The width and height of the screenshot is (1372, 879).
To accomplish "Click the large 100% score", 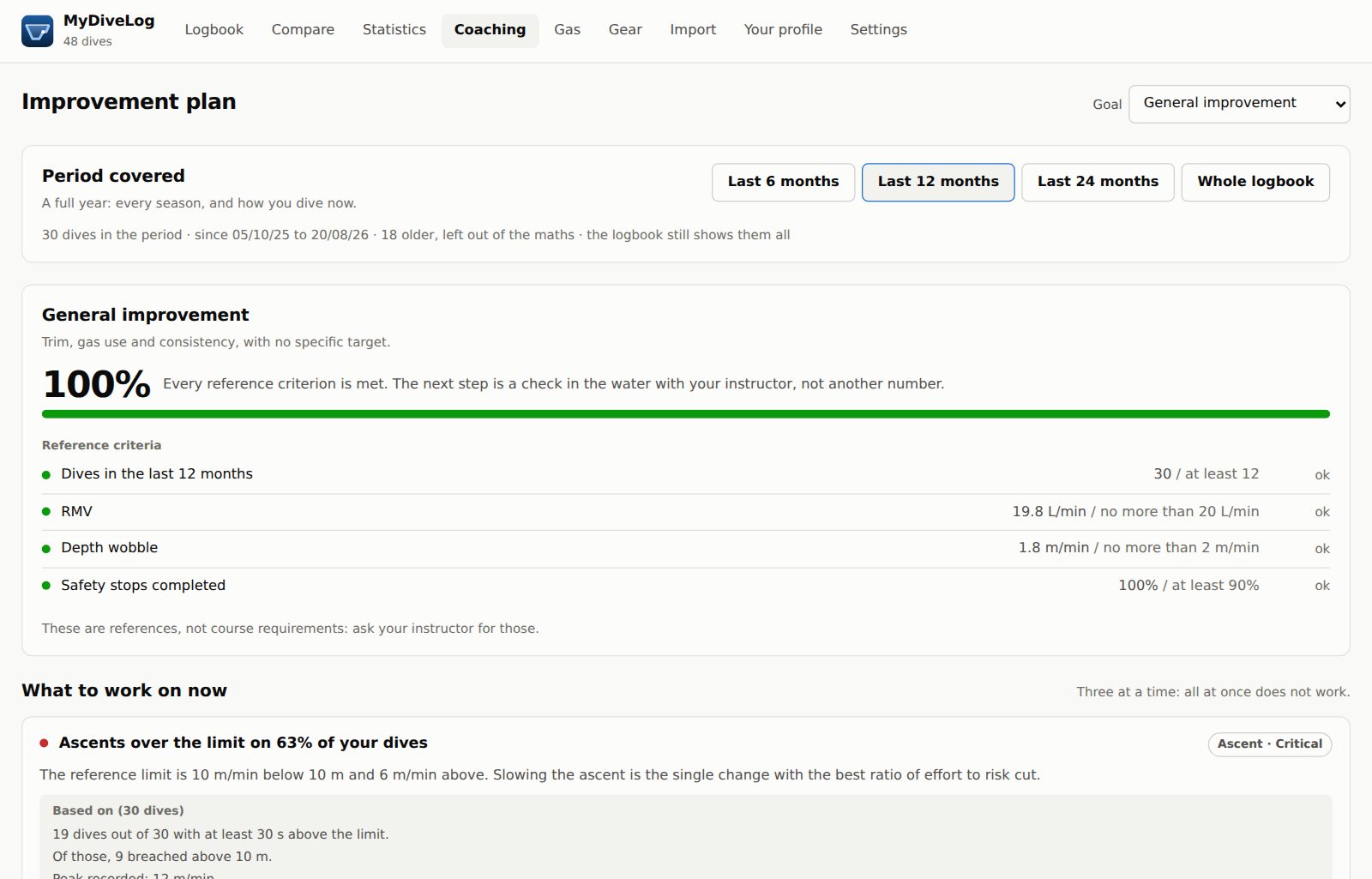I will [97, 384].
